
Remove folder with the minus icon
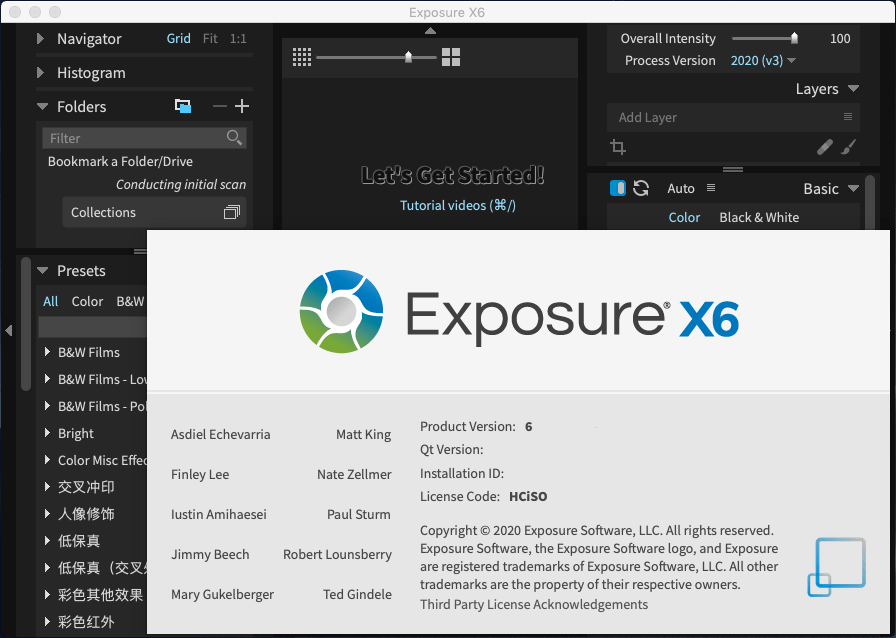click(219, 106)
